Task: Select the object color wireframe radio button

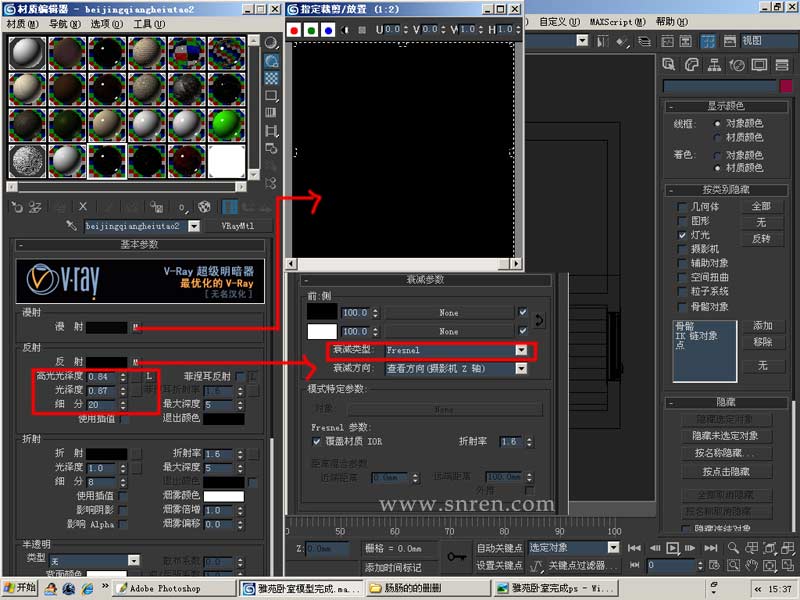Action: click(x=717, y=123)
